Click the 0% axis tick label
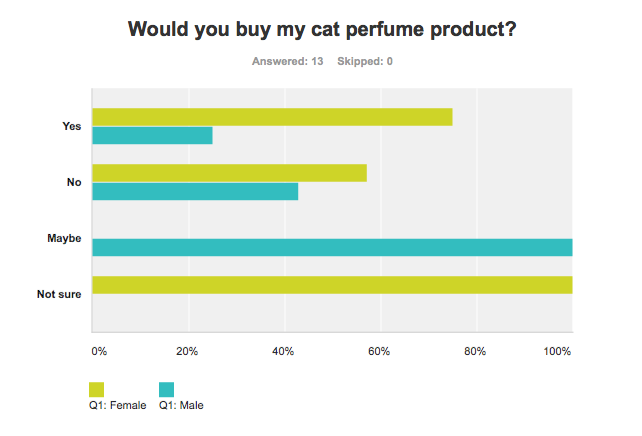This screenshot has height=436, width=642. [98, 351]
